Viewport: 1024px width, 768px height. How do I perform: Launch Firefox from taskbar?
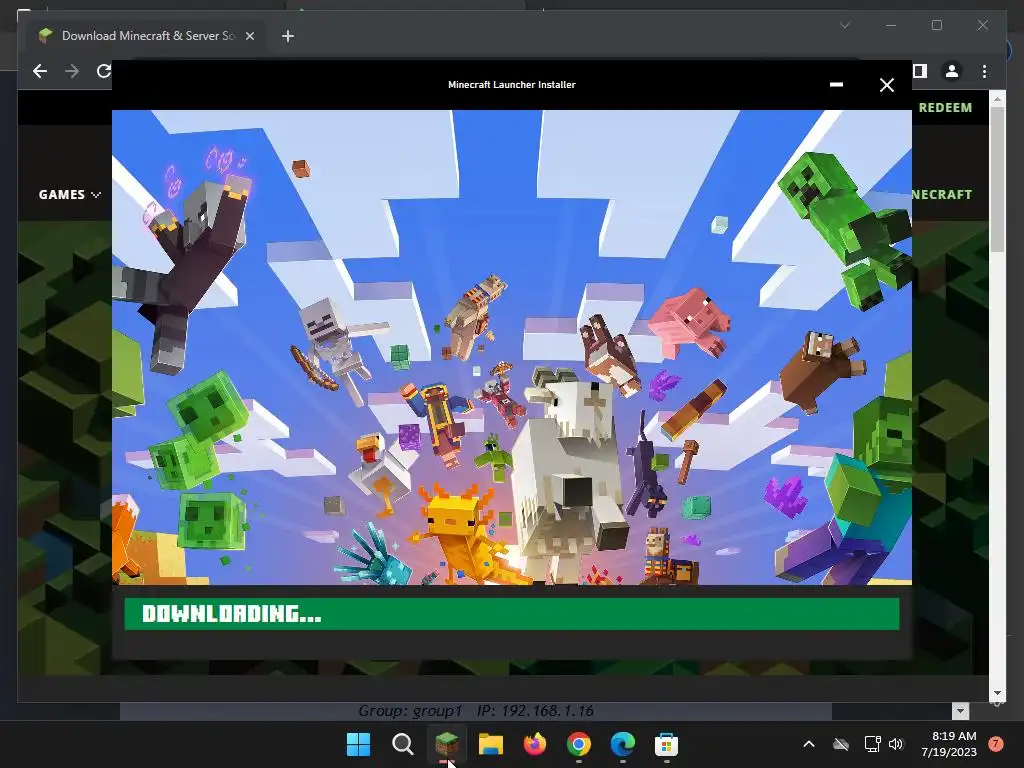[x=534, y=744]
